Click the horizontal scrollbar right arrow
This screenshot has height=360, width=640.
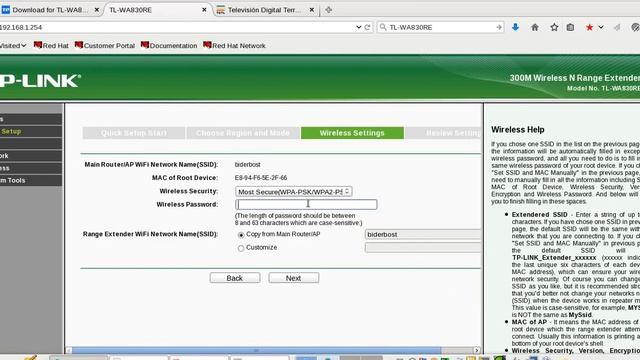tap(477, 350)
